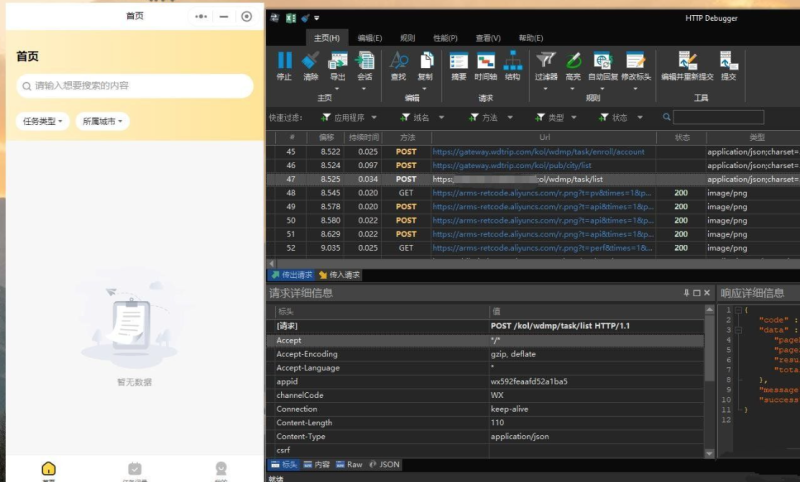Click the request list horizontal scrollbar left arrow
This screenshot has width=800, height=482.
(x=271, y=264)
